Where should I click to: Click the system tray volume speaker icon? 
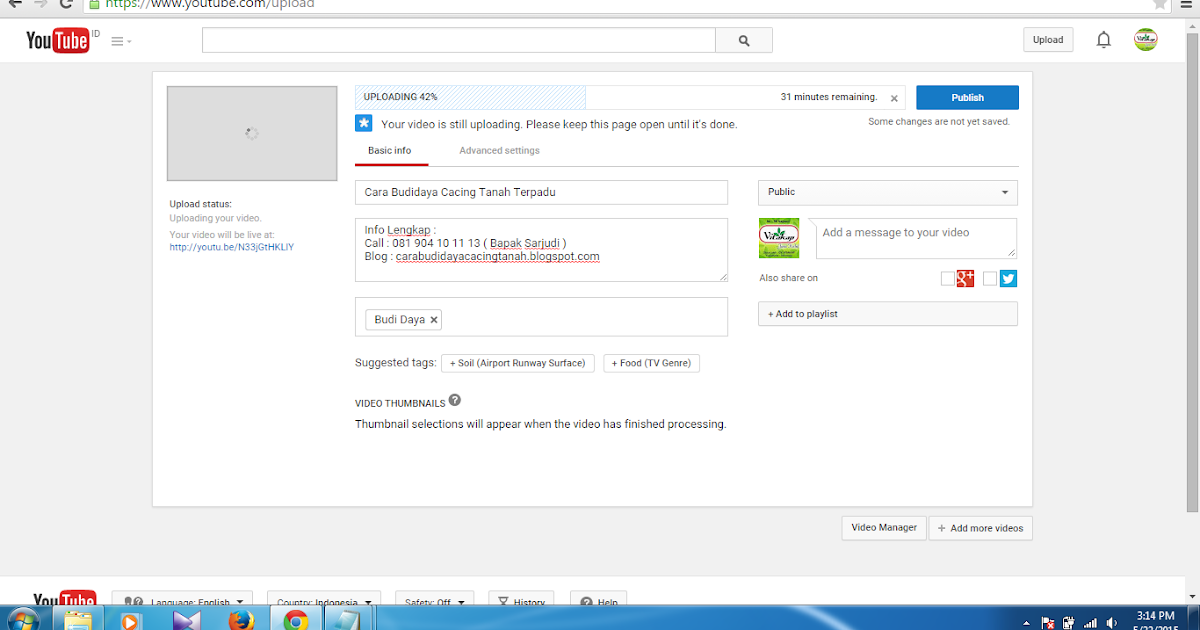pos(1112,623)
